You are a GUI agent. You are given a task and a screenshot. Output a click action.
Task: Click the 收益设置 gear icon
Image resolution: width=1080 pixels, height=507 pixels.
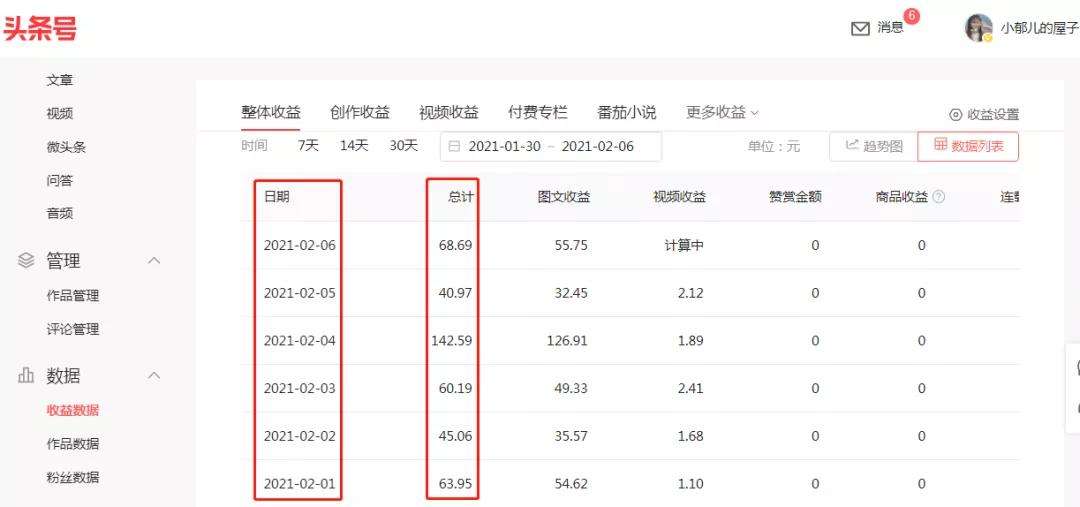coord(955,115)
